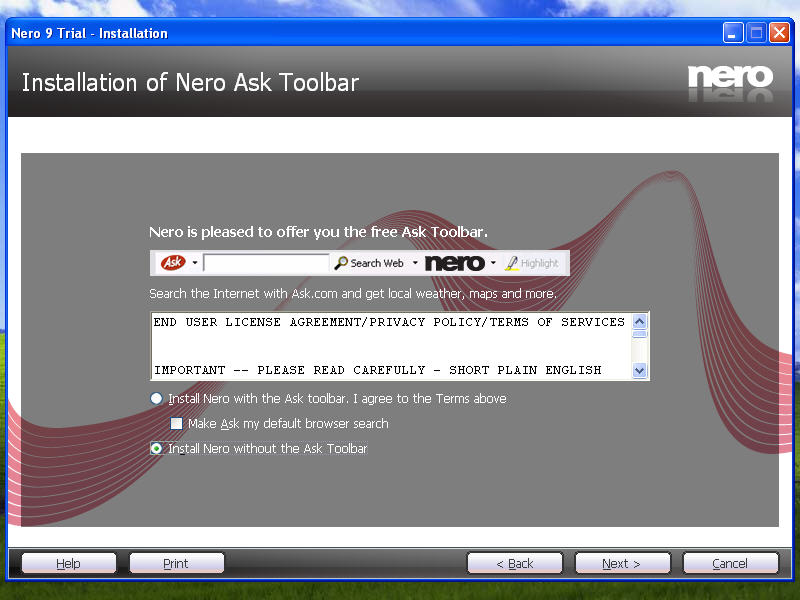
Task: Click the Highlight pen icon
Action: coord(511,263)
